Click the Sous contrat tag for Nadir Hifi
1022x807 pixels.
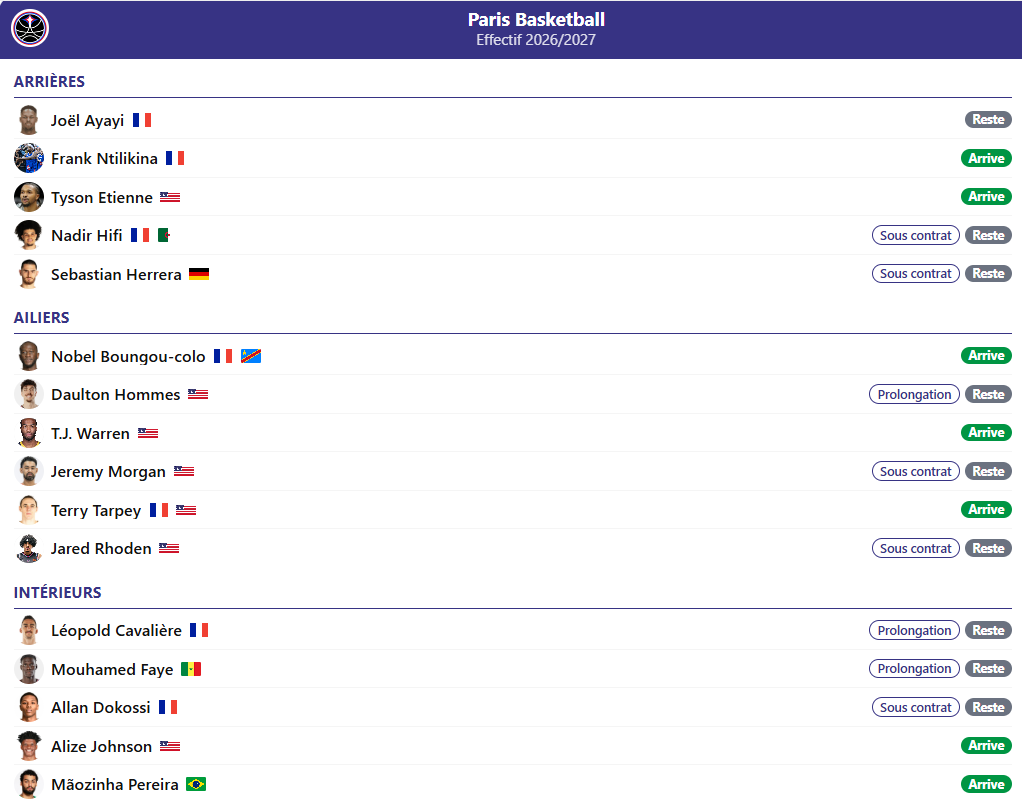[916, 235]
